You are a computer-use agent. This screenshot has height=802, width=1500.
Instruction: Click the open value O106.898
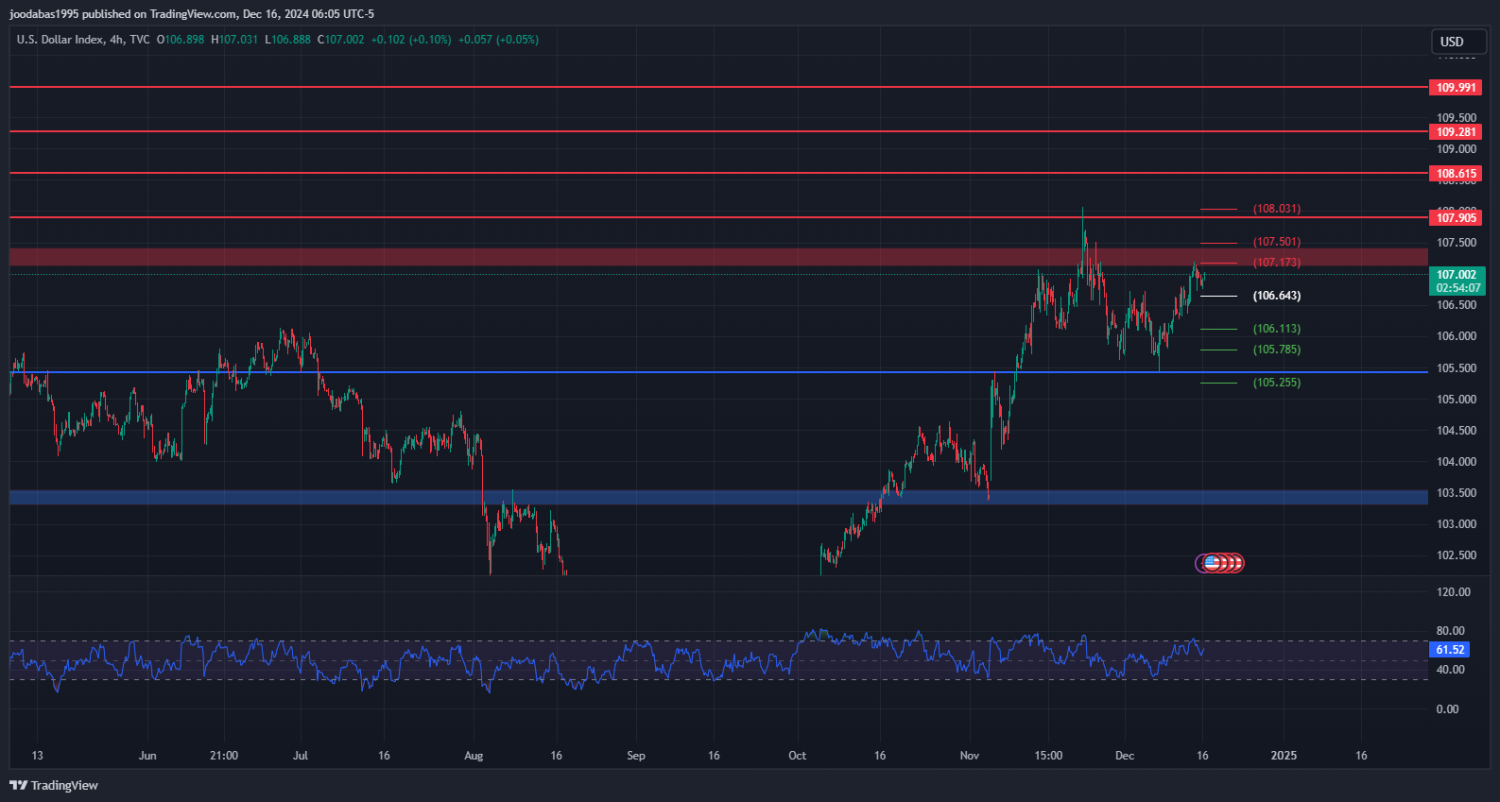pyautogui.click(x=180, y=40)
